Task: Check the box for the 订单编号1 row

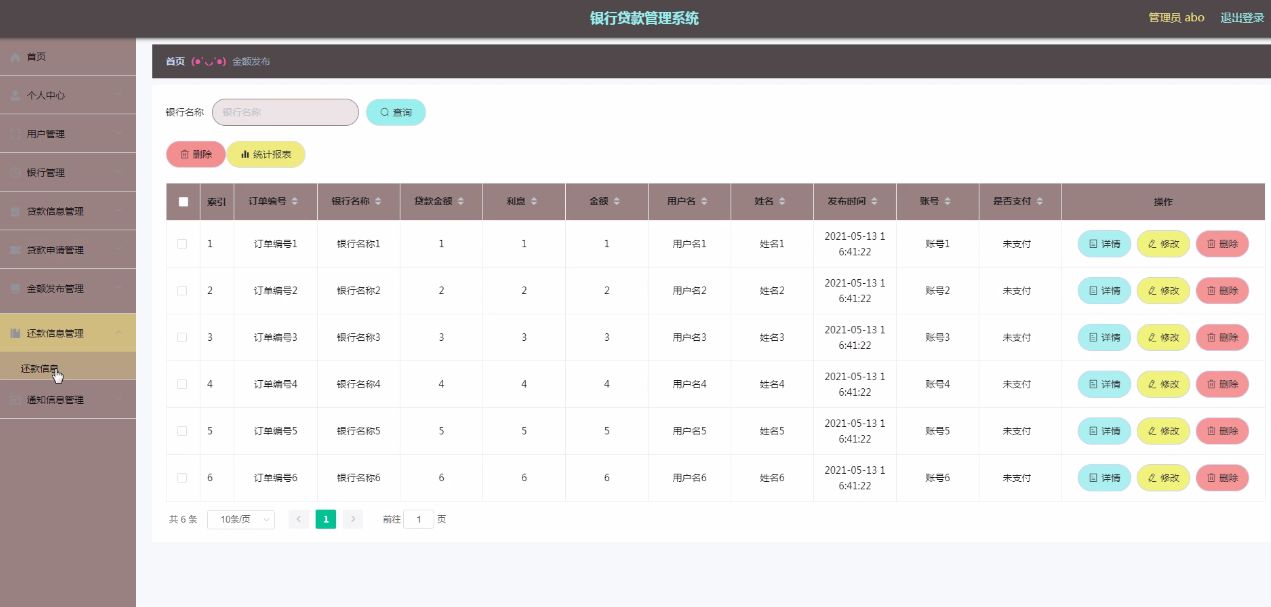Action: pyautogui.click(x=182, y=244)
